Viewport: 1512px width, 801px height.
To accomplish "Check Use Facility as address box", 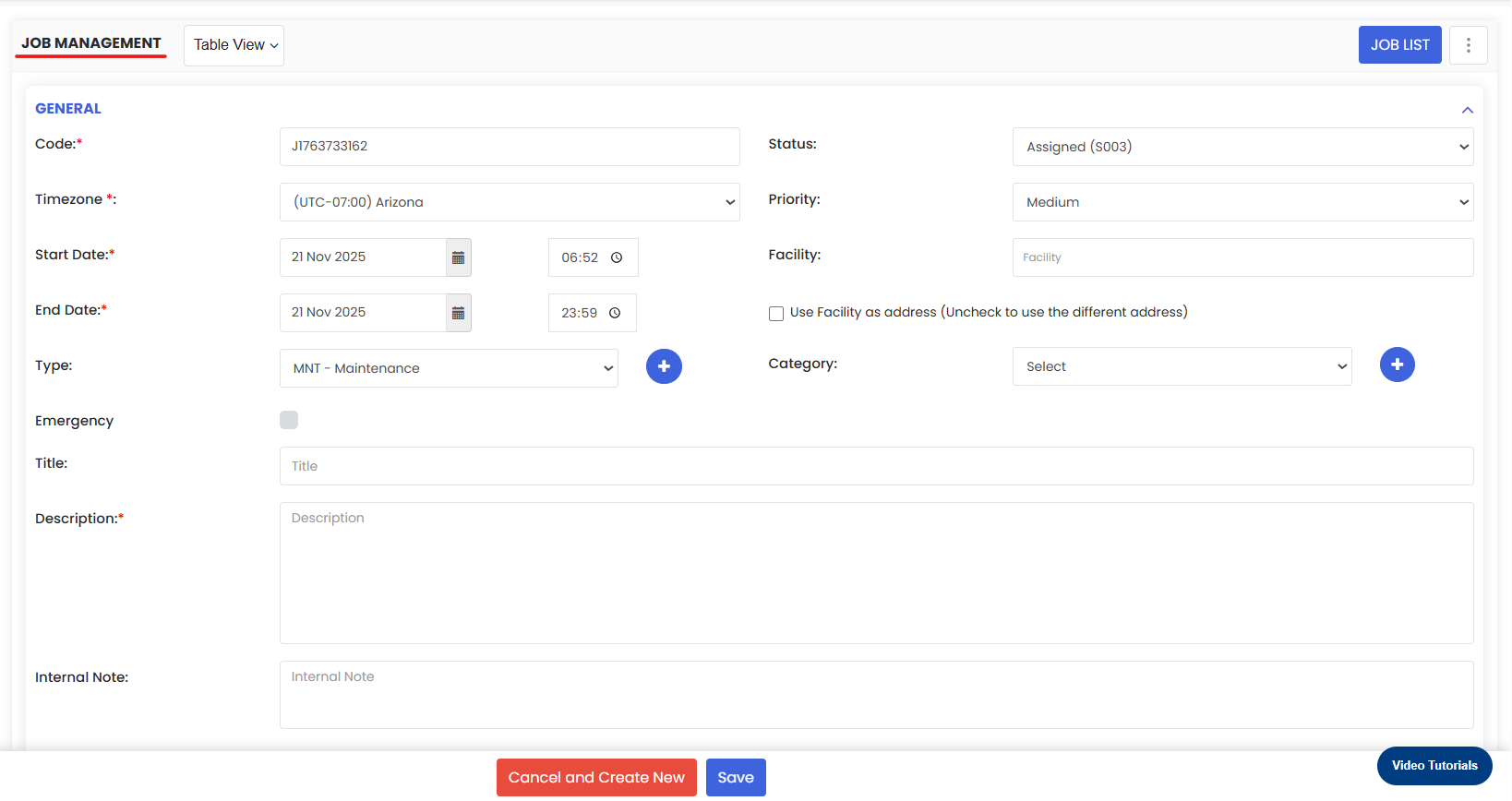I will click(x=776, y=314).
